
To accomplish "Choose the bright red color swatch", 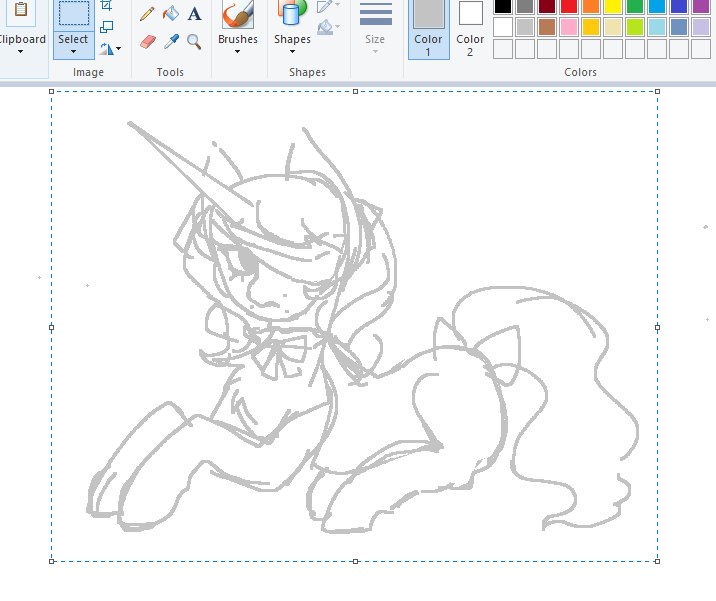I will 569,6.
